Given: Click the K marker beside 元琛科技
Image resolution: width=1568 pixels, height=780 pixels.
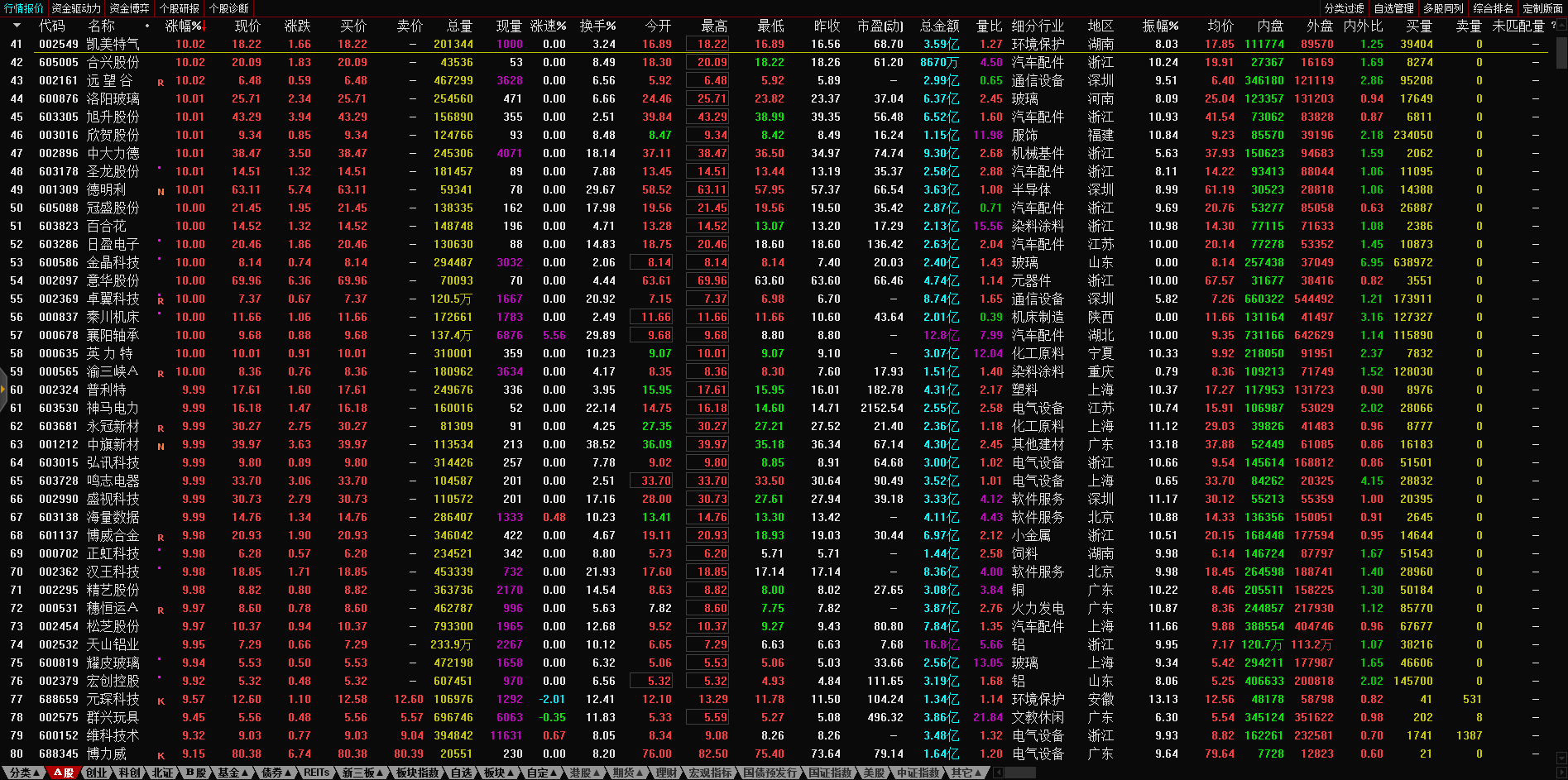Looking at the screenshot, I should (x=161, y=701).
